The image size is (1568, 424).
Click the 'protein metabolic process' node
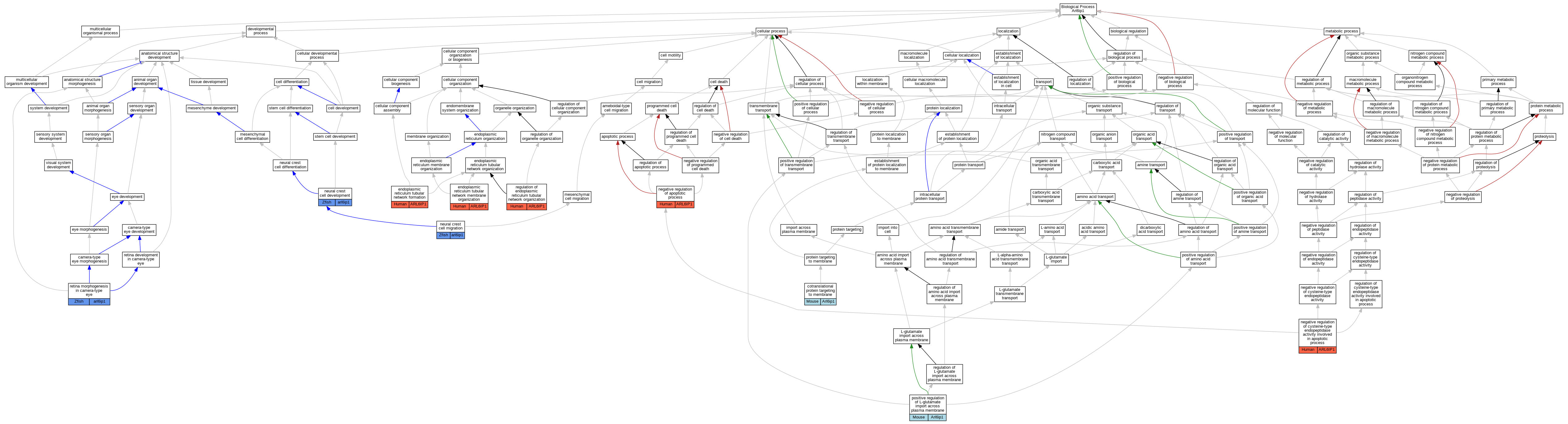coord(1545,108)
